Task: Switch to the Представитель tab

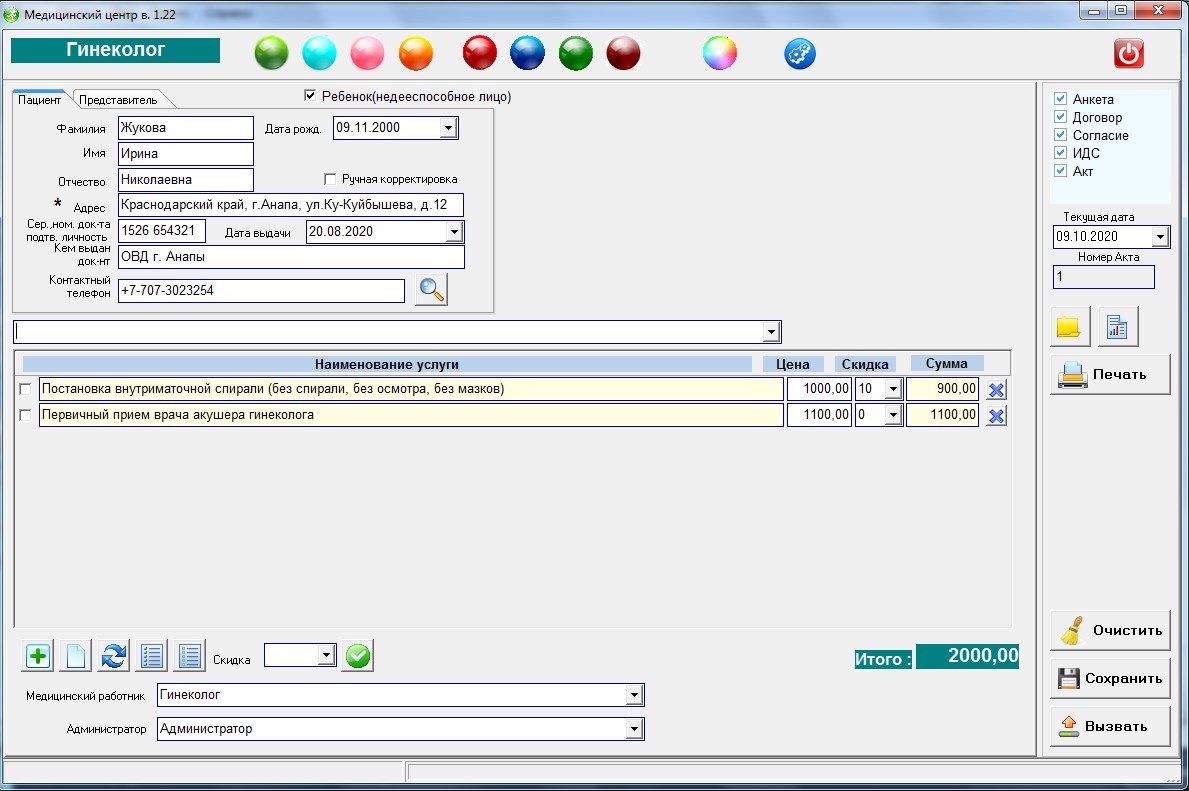Action: click(118, 99)
